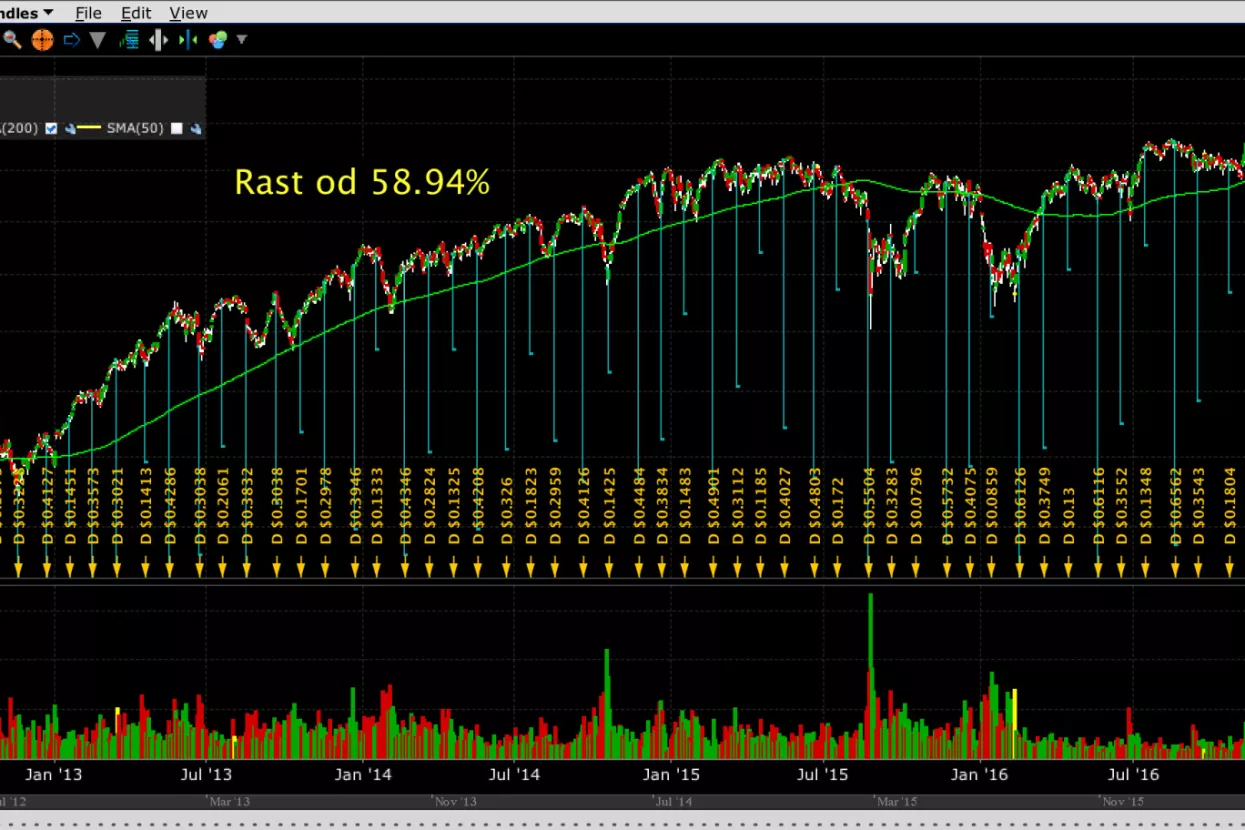This screenshot has width=1245, height=830.
Task: Click the gray expand-horizontally icon
Action: (x=158, y=40)
